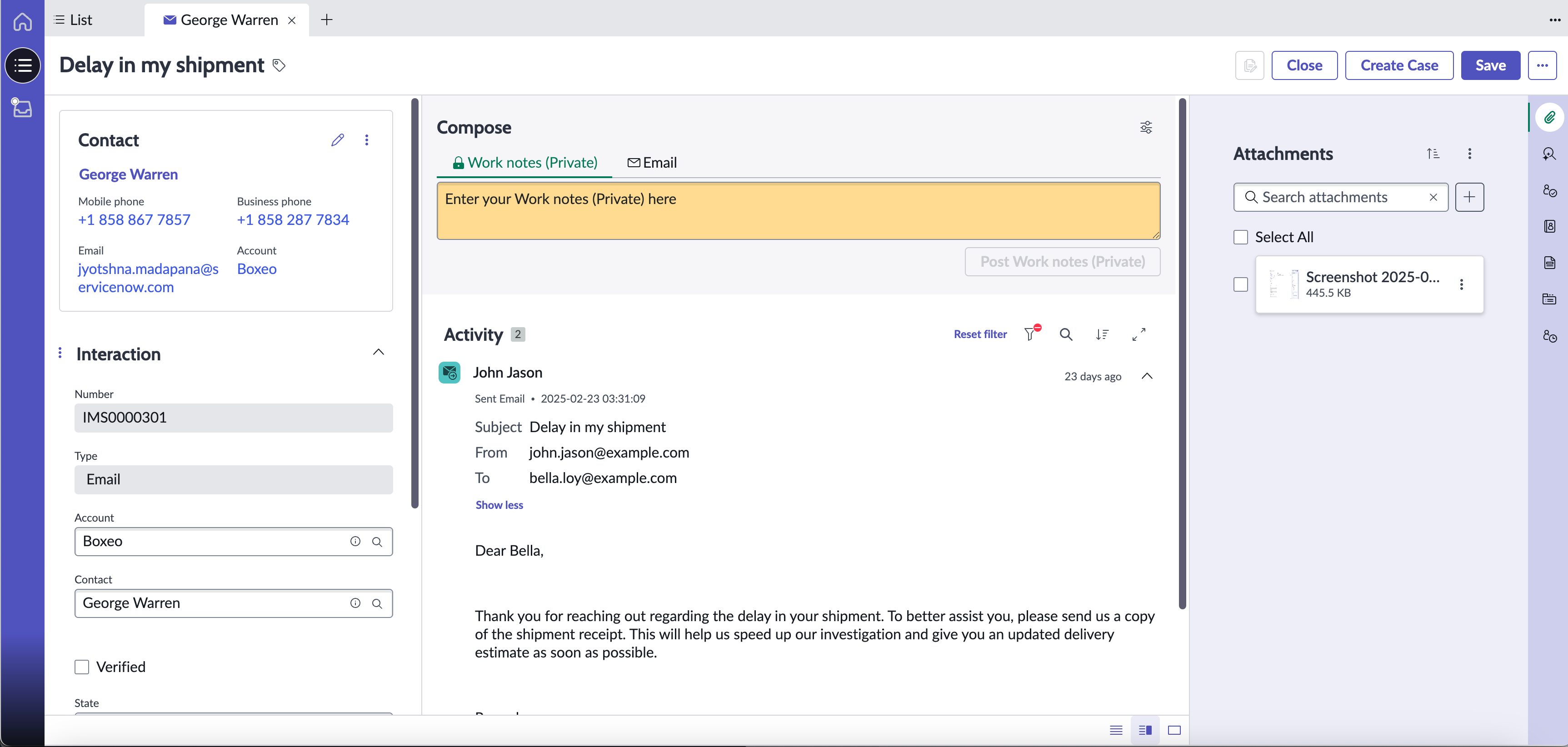Open the contact's email address link
This screenshot has height=747, width=1568.
tap(148, 278)
